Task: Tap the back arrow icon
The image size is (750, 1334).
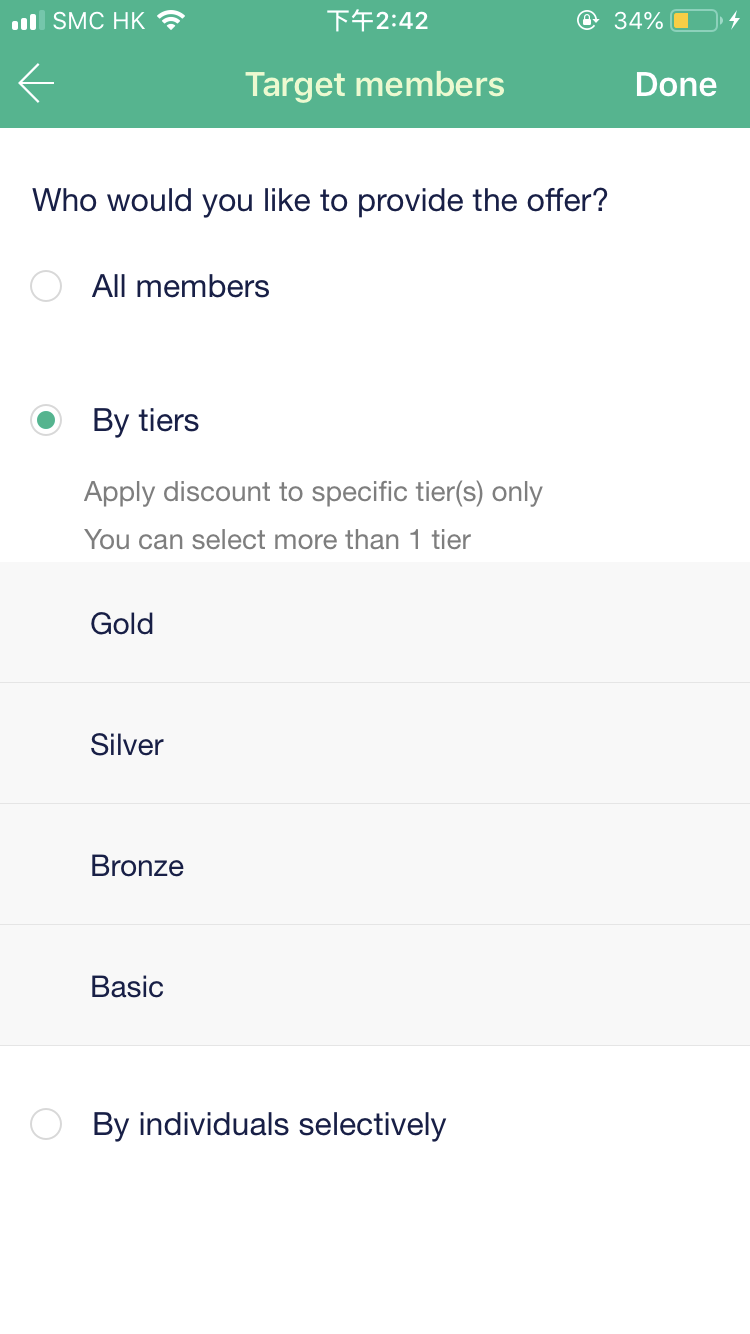Action: coord(36,83)
